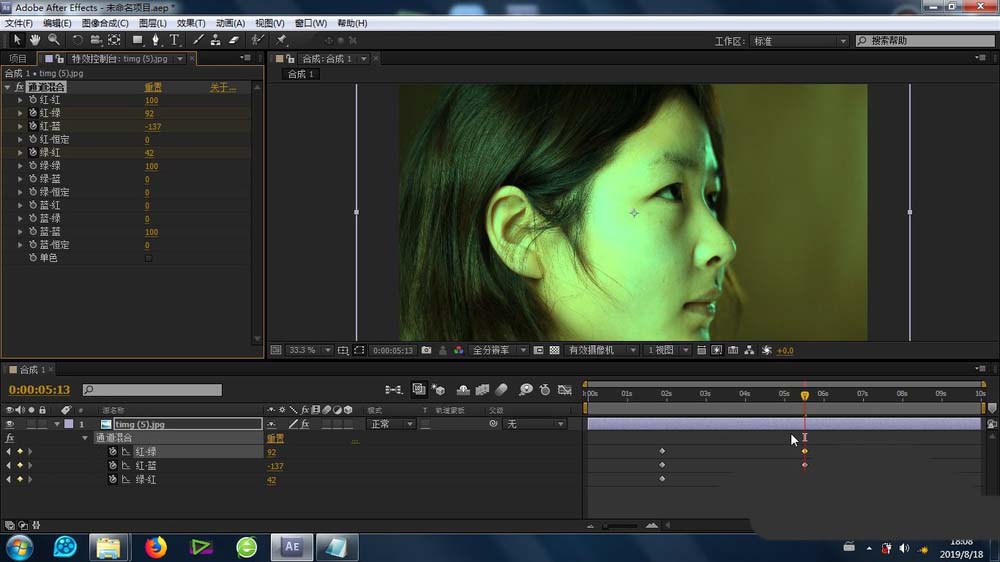Click the reset exposure icon
1000x562 pixels.
(x=767, y=350)
